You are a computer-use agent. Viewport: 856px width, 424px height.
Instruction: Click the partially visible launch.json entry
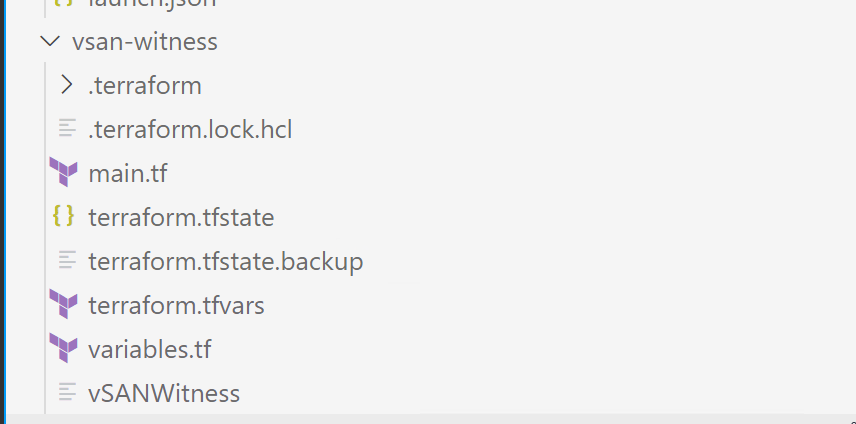tap(152, 4)
